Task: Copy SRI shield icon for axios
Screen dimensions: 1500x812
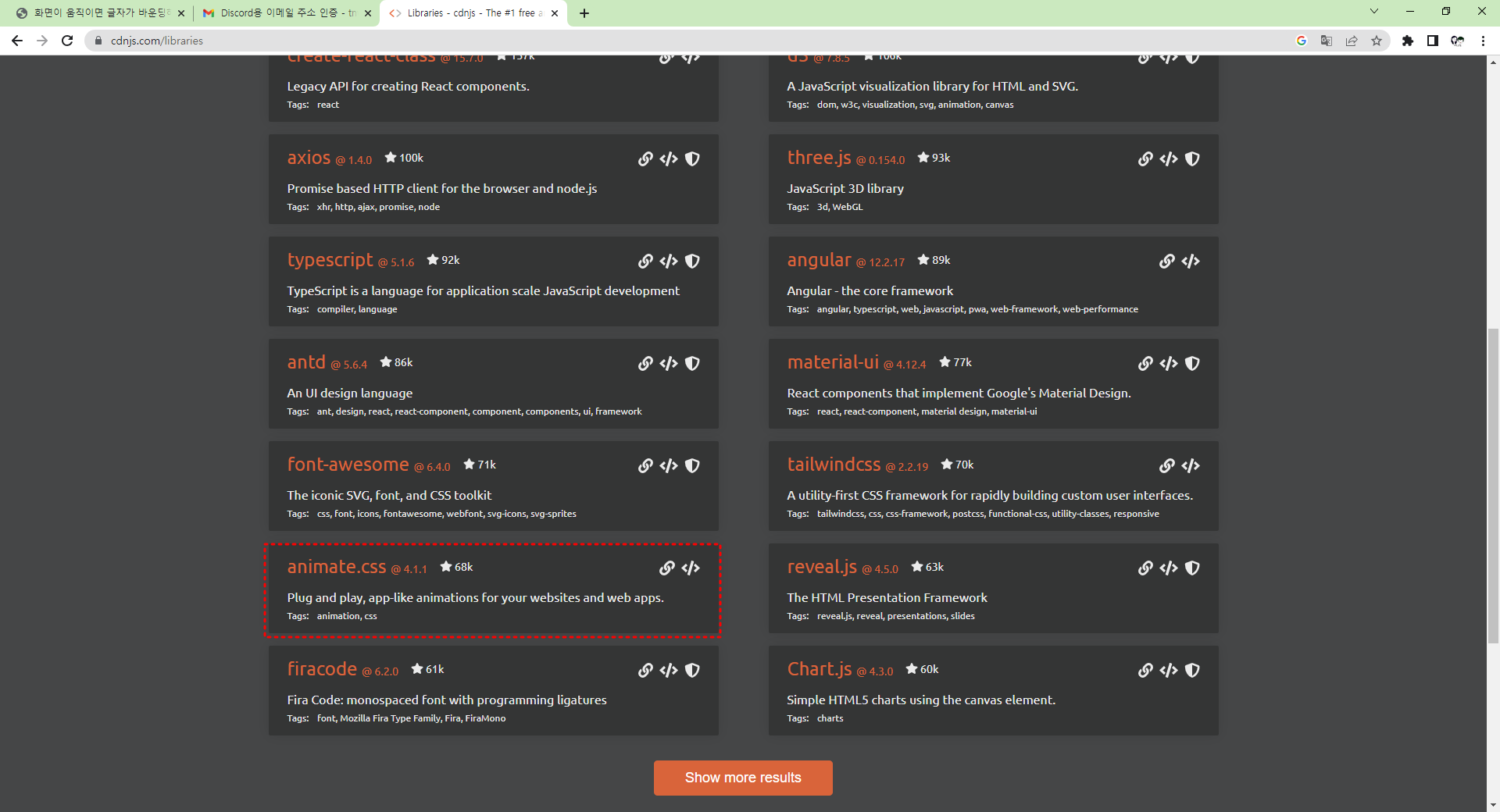Action: pos(692,159)
